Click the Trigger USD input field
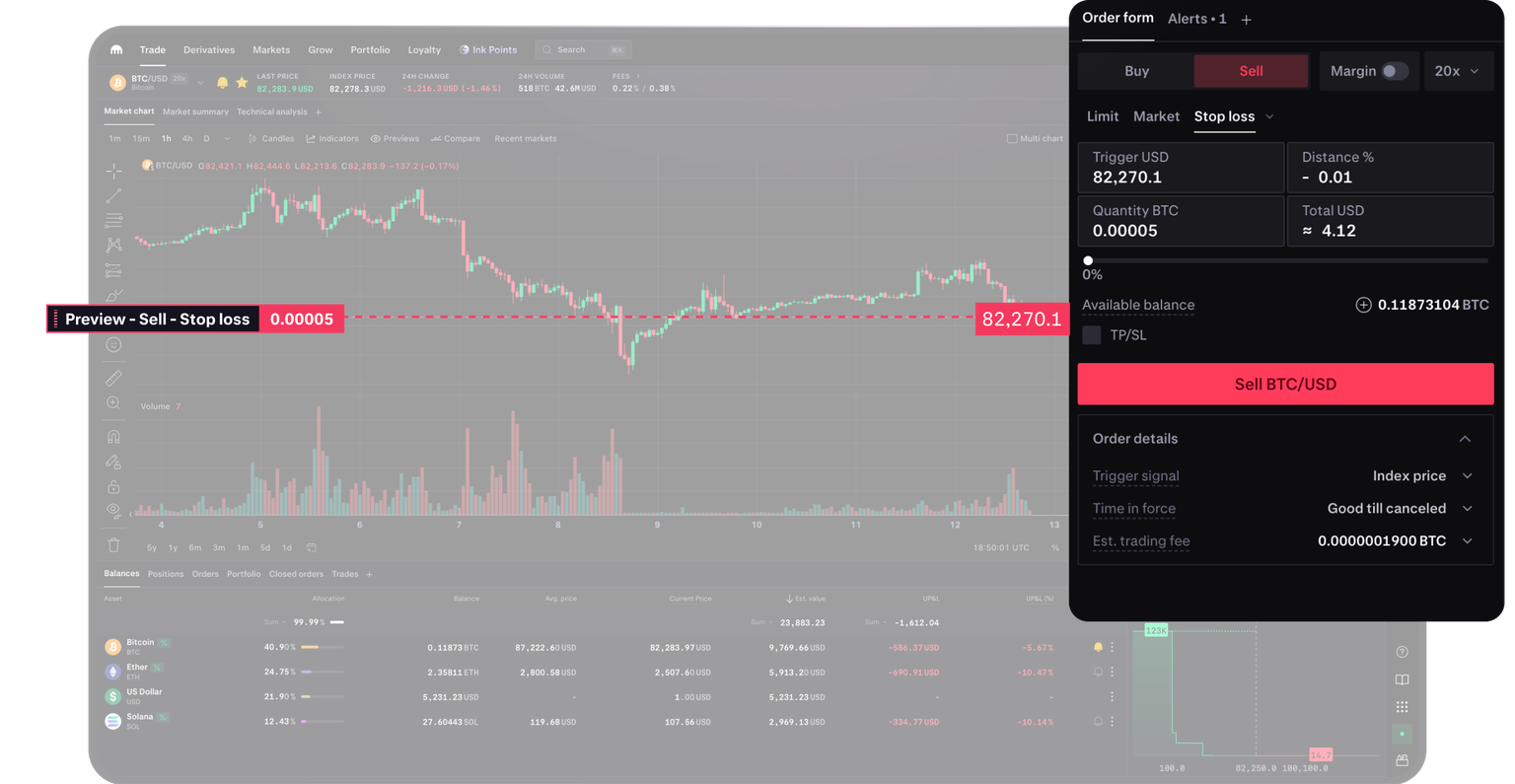This screenshot has height=784, width=1515. [x=1181, y=168]
